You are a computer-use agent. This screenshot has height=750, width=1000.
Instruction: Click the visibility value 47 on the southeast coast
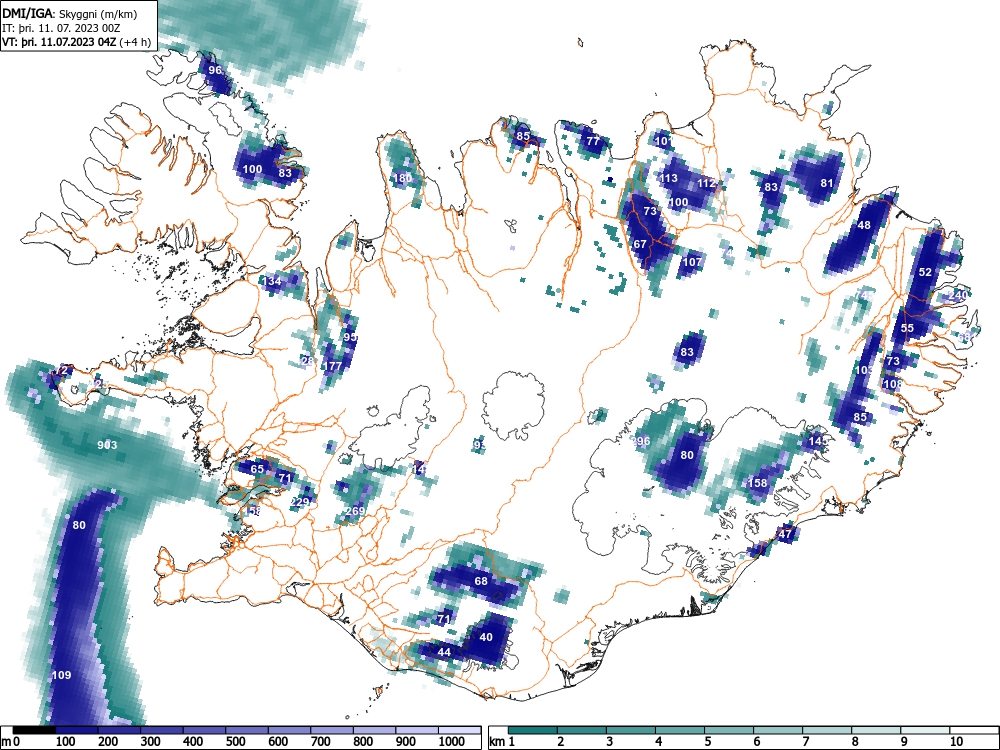[785, 534]
